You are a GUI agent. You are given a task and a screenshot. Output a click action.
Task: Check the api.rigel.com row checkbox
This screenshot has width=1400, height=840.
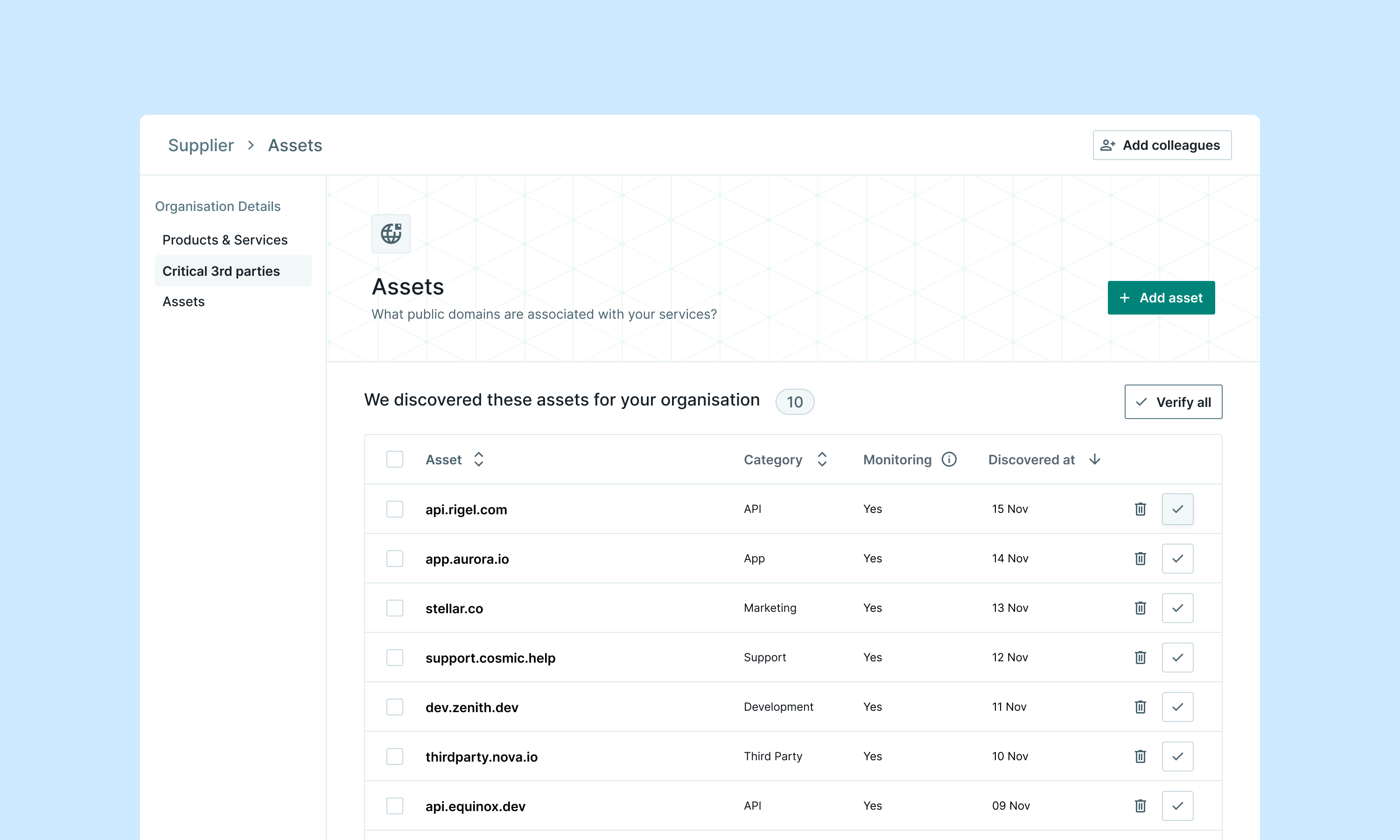394,509
